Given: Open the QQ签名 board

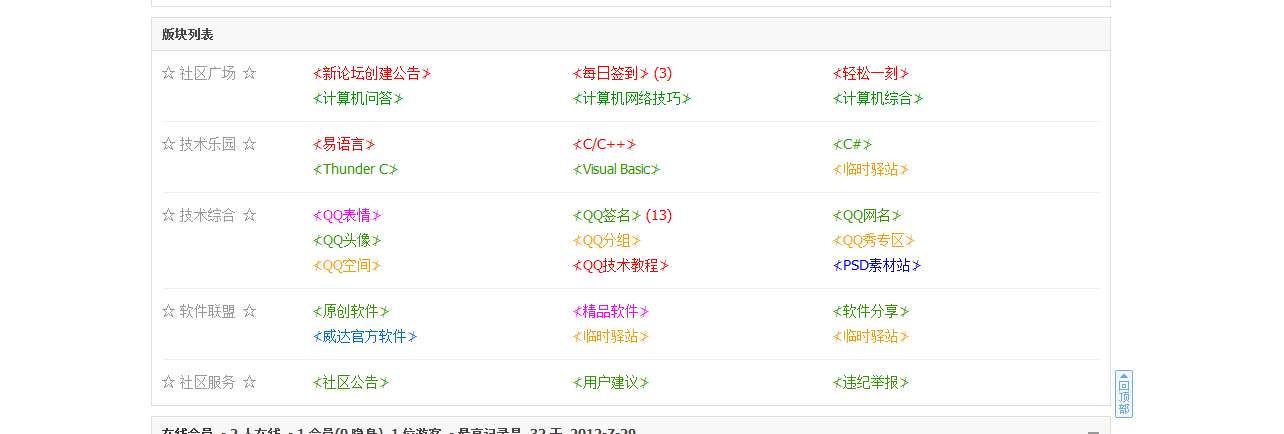Looking at the screenshot, I should pyautogui.click(x=607, y=215).
